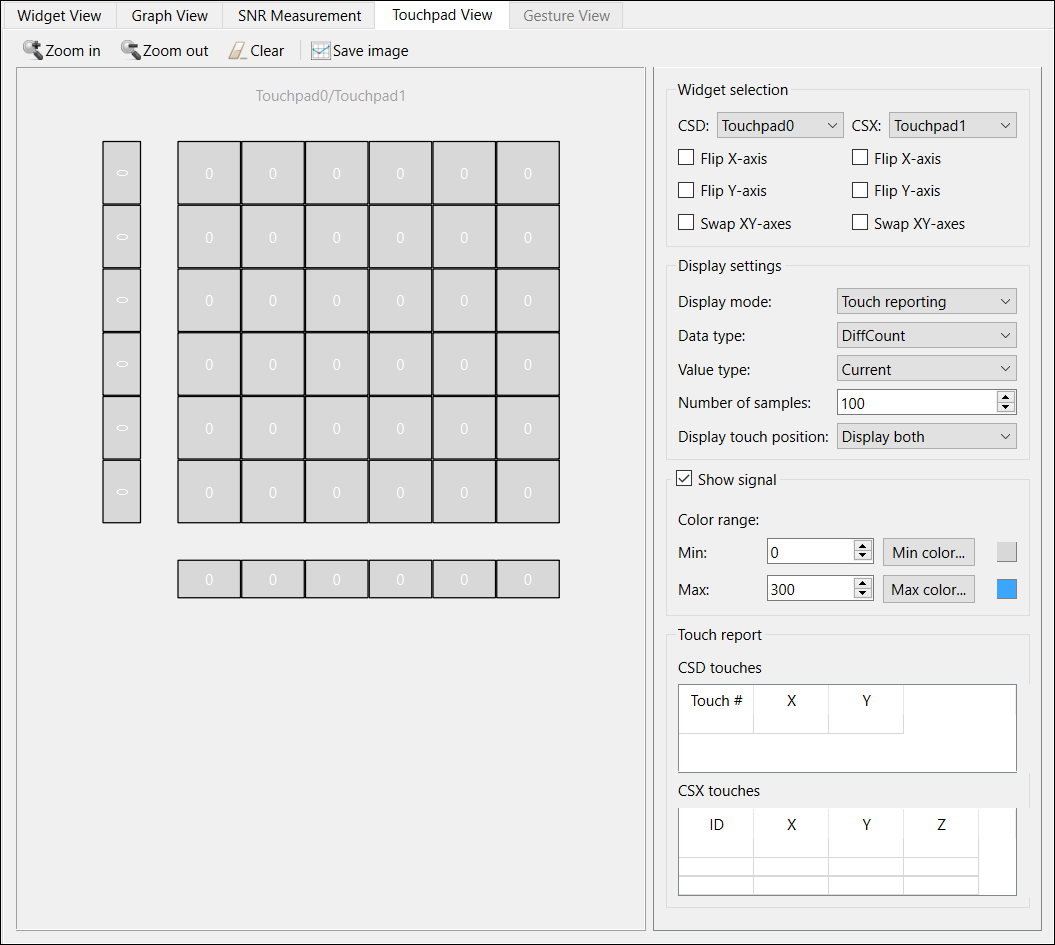
Task: Enable CSD Flip Y-axis checkbox
Action: click(x=686, y=190)
